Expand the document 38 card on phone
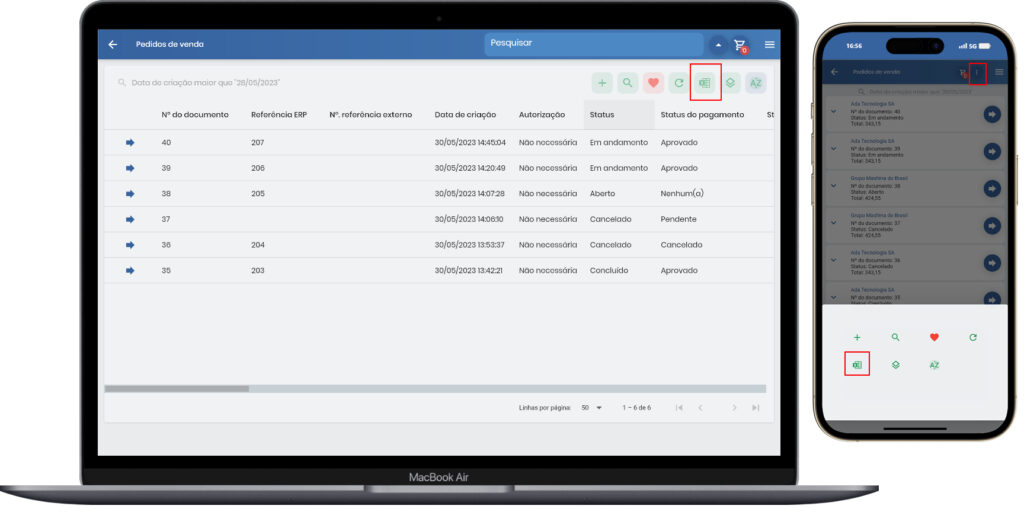 pos(833,185)
